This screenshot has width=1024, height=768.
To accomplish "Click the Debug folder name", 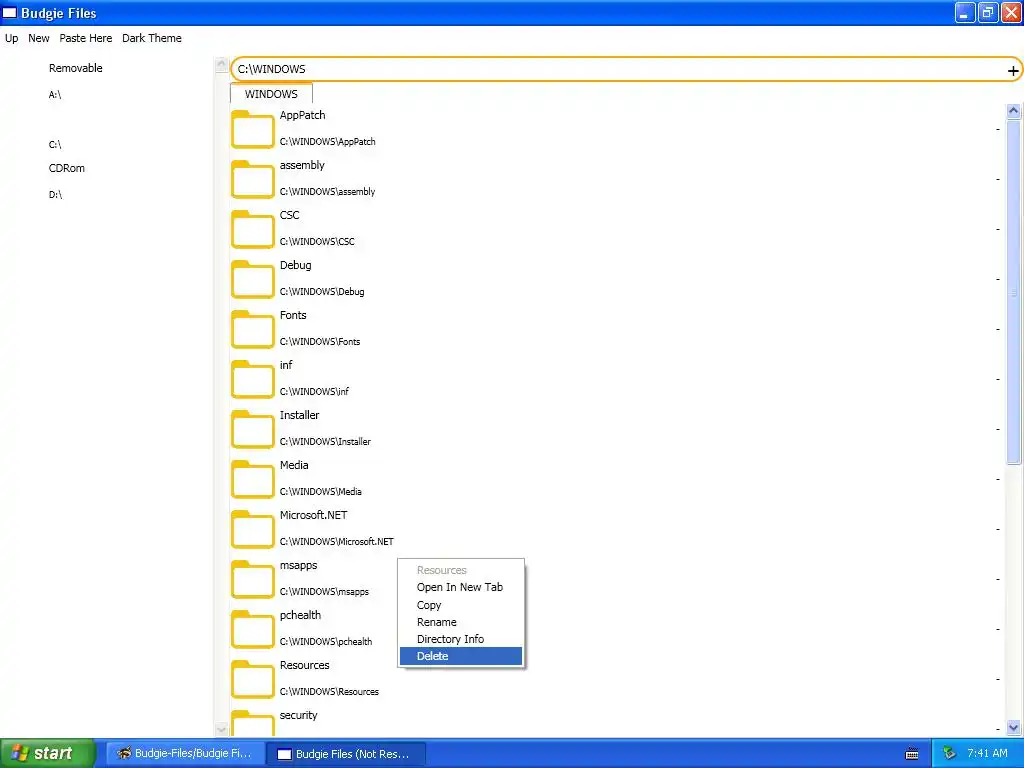I will pos(295,265).
